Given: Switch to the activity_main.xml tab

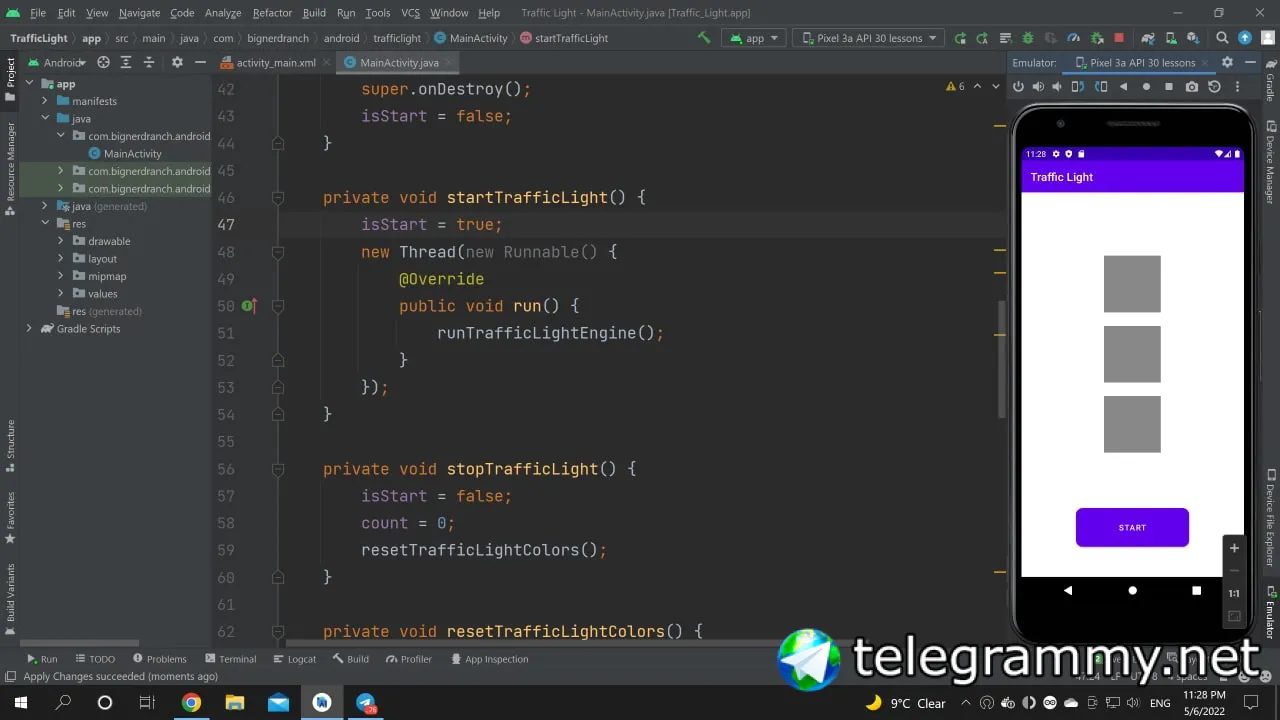Looking at the screenshot, I should click(x=275, y=62).
